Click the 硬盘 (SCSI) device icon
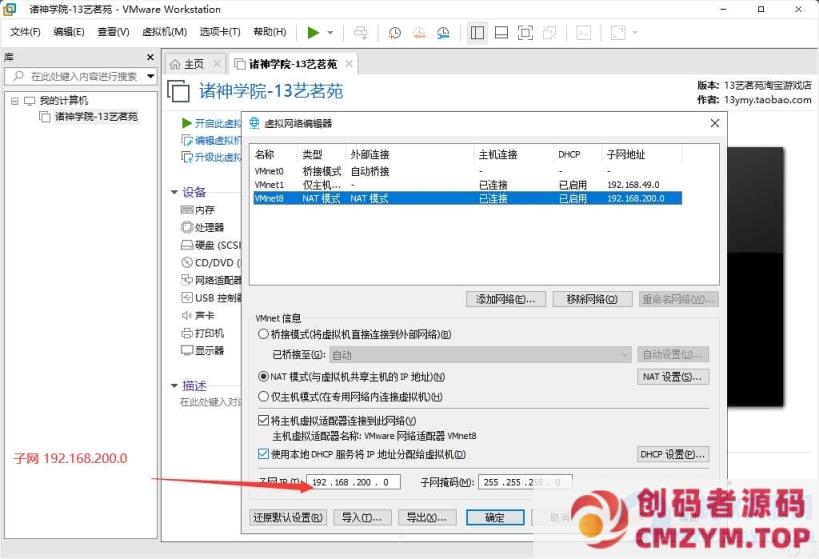 [187, 244]
